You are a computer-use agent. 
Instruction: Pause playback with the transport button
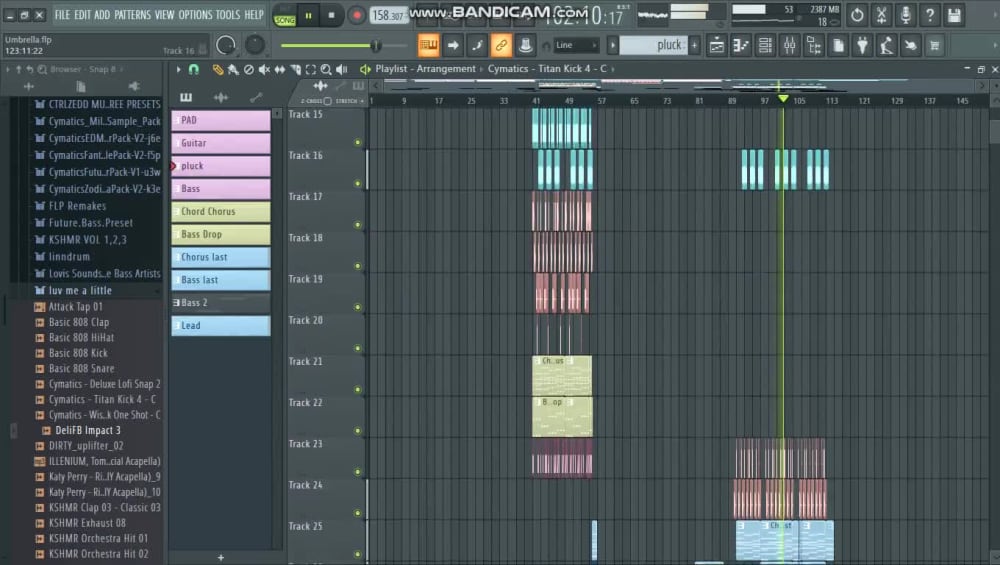point(309,16)
